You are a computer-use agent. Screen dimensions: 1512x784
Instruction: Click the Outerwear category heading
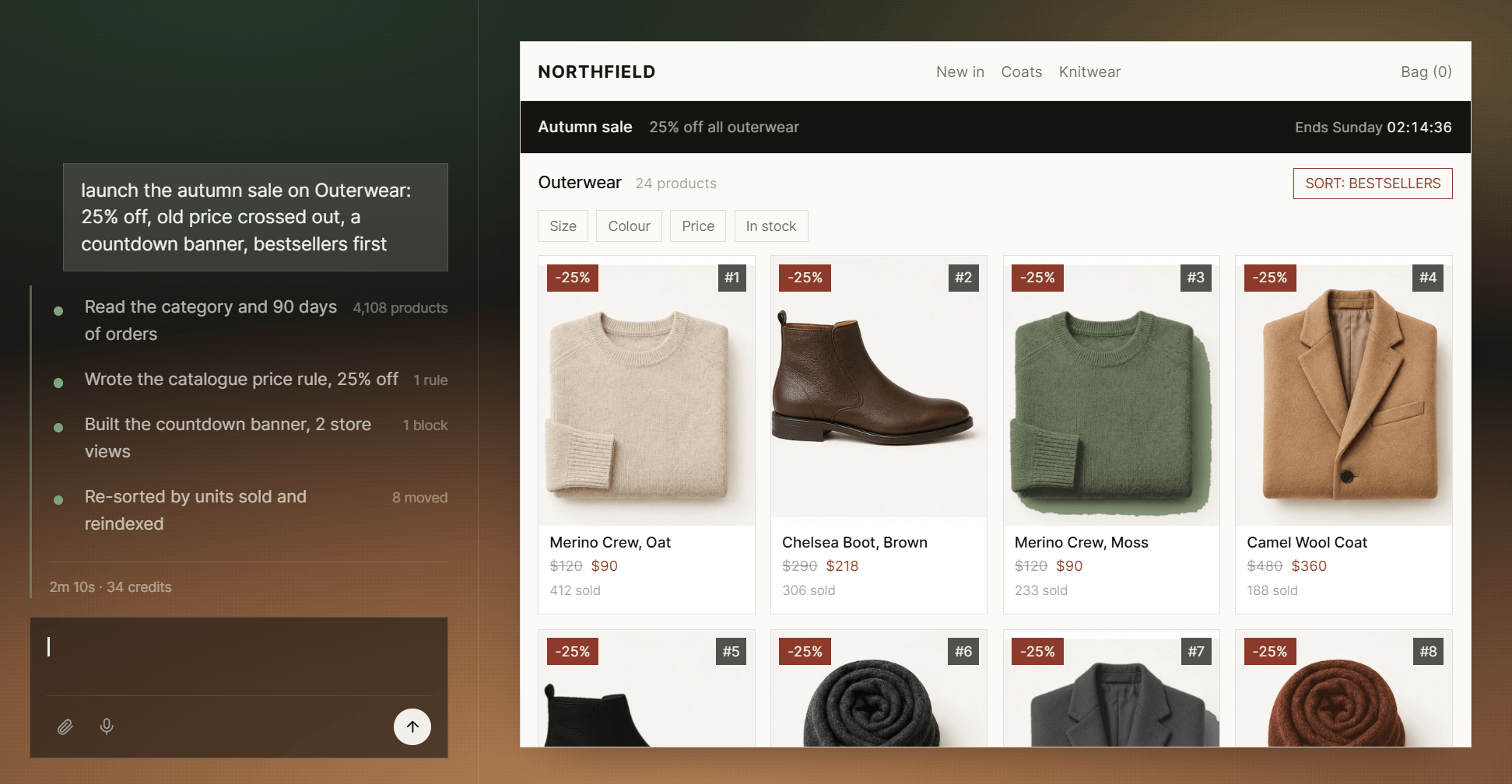click(580, 183)
